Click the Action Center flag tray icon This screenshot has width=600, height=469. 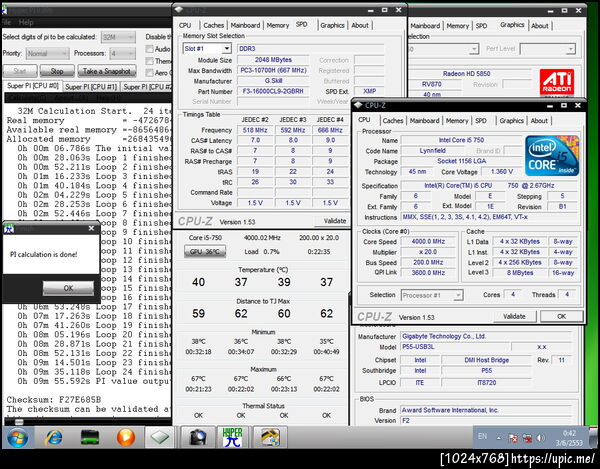513,438
